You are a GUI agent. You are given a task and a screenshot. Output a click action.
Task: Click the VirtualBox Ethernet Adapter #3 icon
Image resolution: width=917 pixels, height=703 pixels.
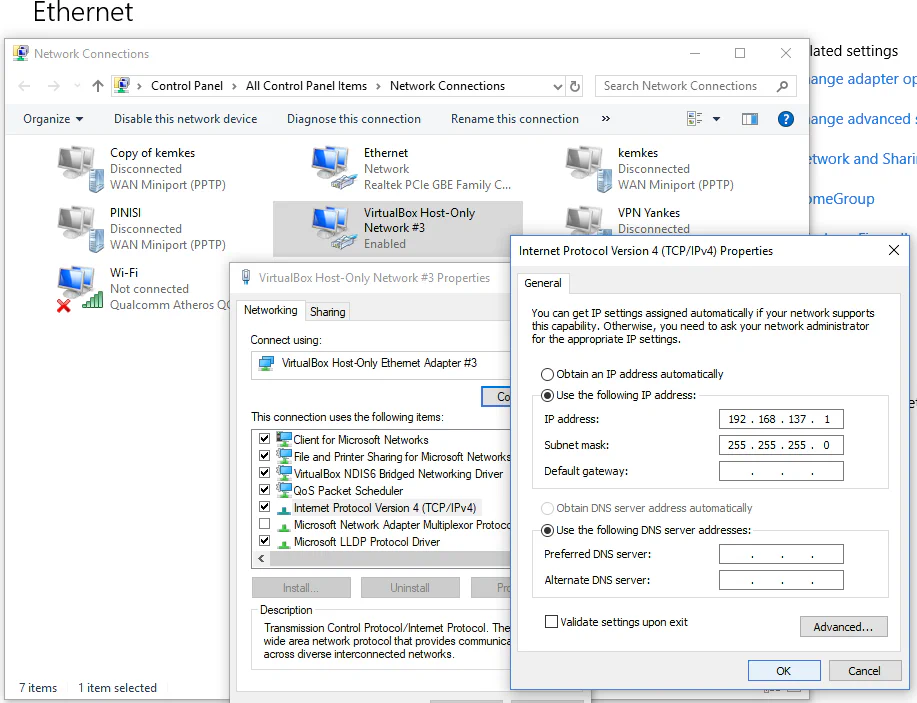(266, 363)
